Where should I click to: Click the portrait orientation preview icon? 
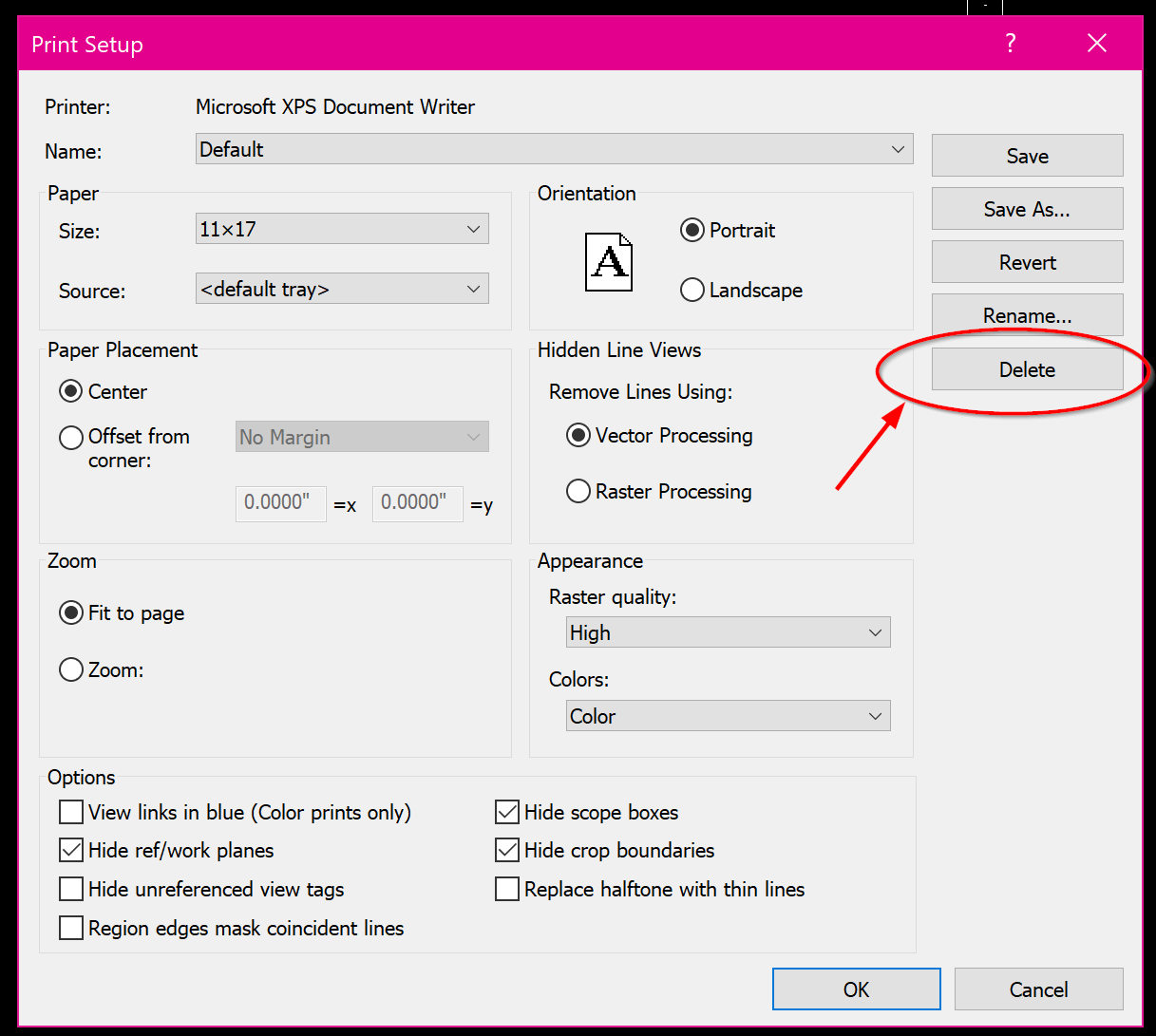coord(609,261)
